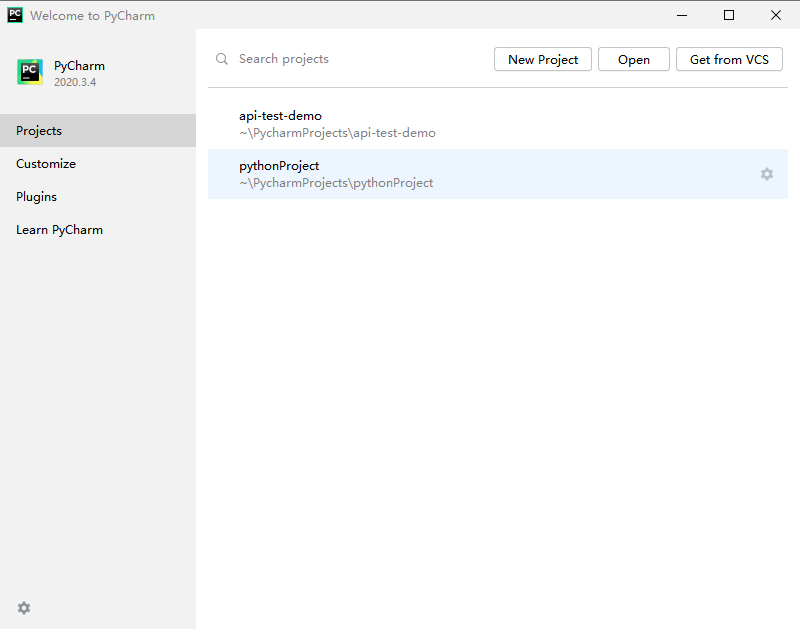This screenshot has height=629, width=800.
Task: Open the pythonProject project entry
Action: coord(498,174)
